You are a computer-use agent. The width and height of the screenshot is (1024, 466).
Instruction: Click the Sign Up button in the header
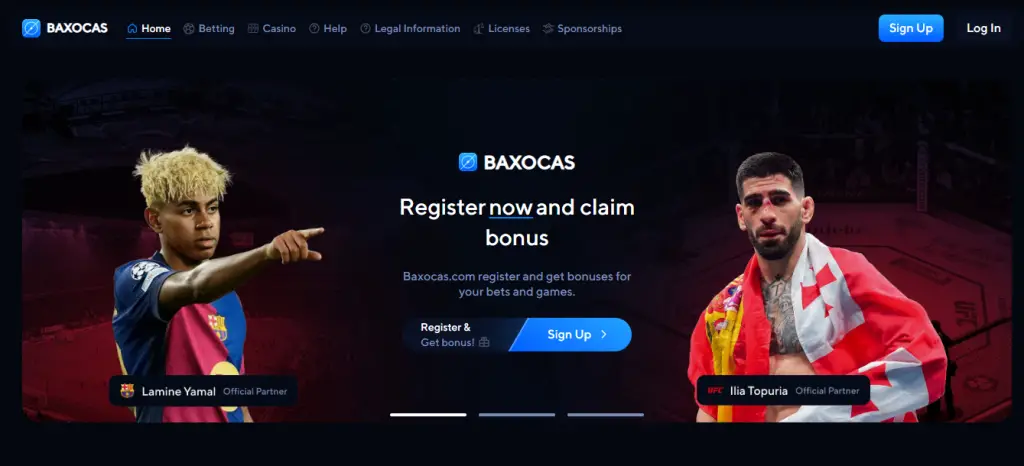(x=910, y=28)
